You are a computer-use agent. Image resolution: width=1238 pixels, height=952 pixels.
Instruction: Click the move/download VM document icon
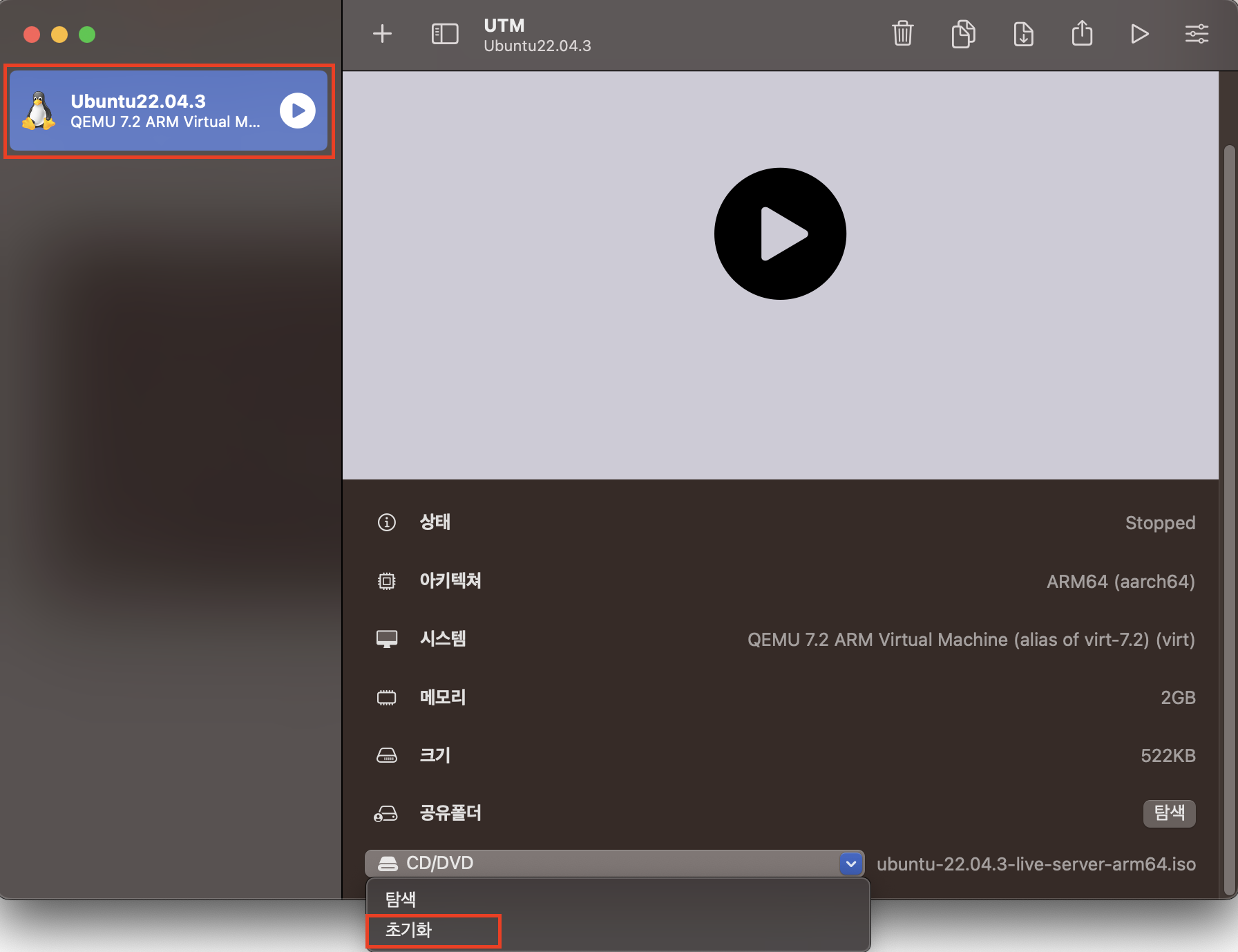(x=1023, y=33)
